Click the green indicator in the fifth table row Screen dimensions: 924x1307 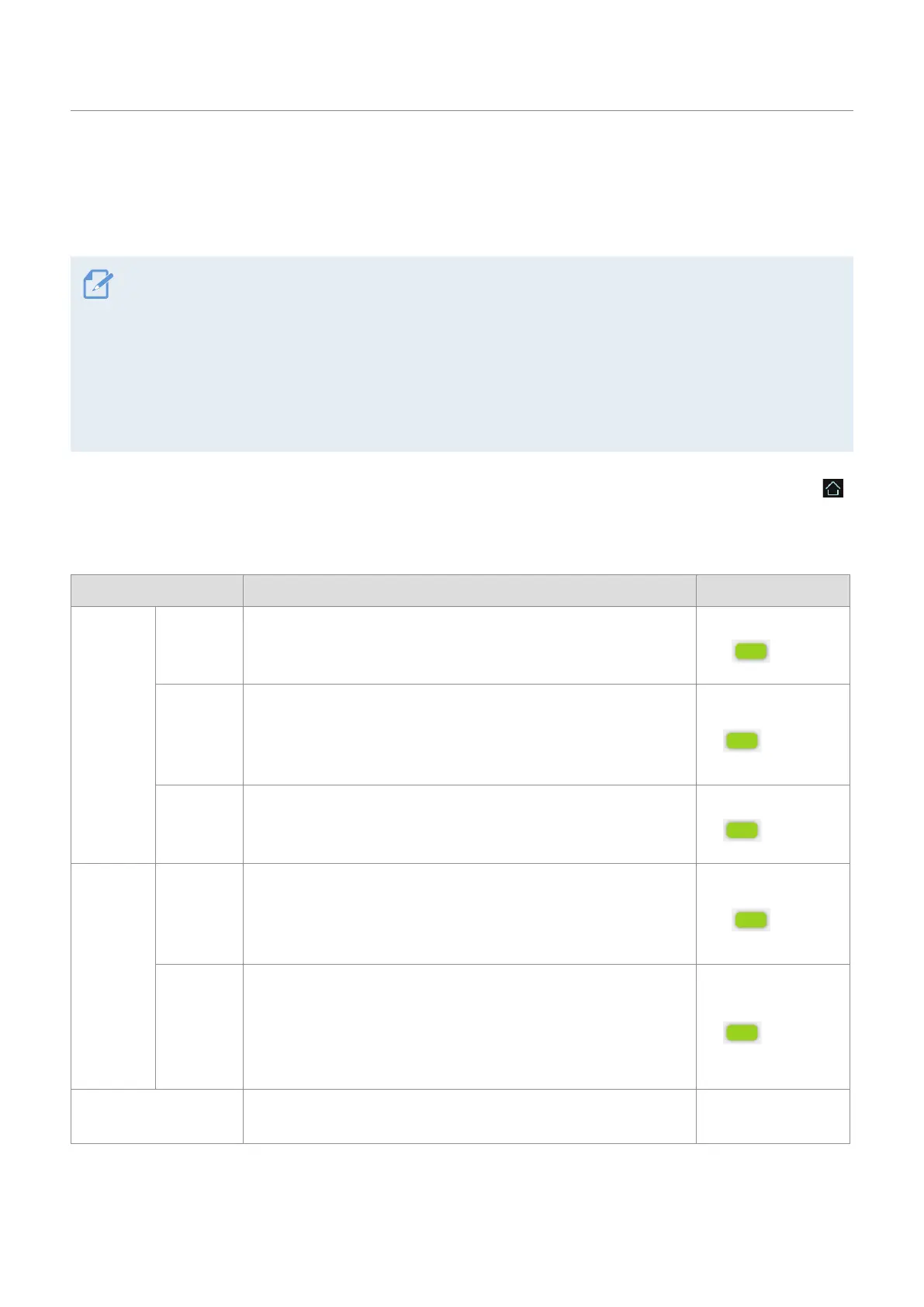(x=741, y=1031)
